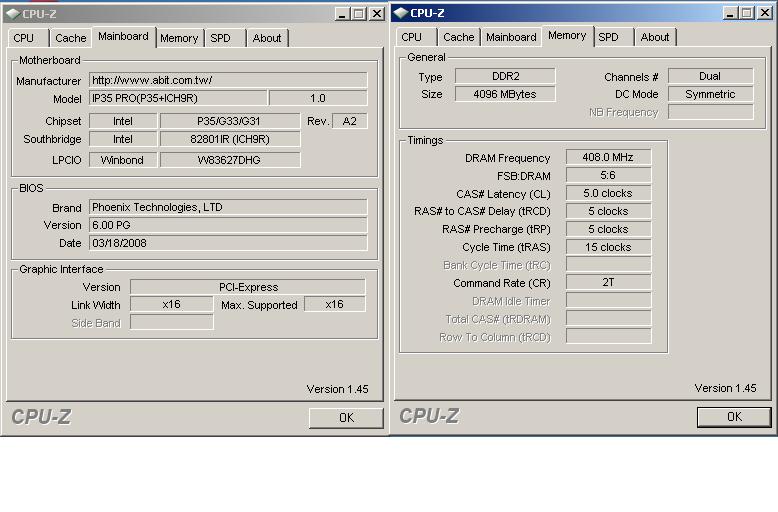
Task: Click the DRAM Frequency label
Action: click(508, 158)
